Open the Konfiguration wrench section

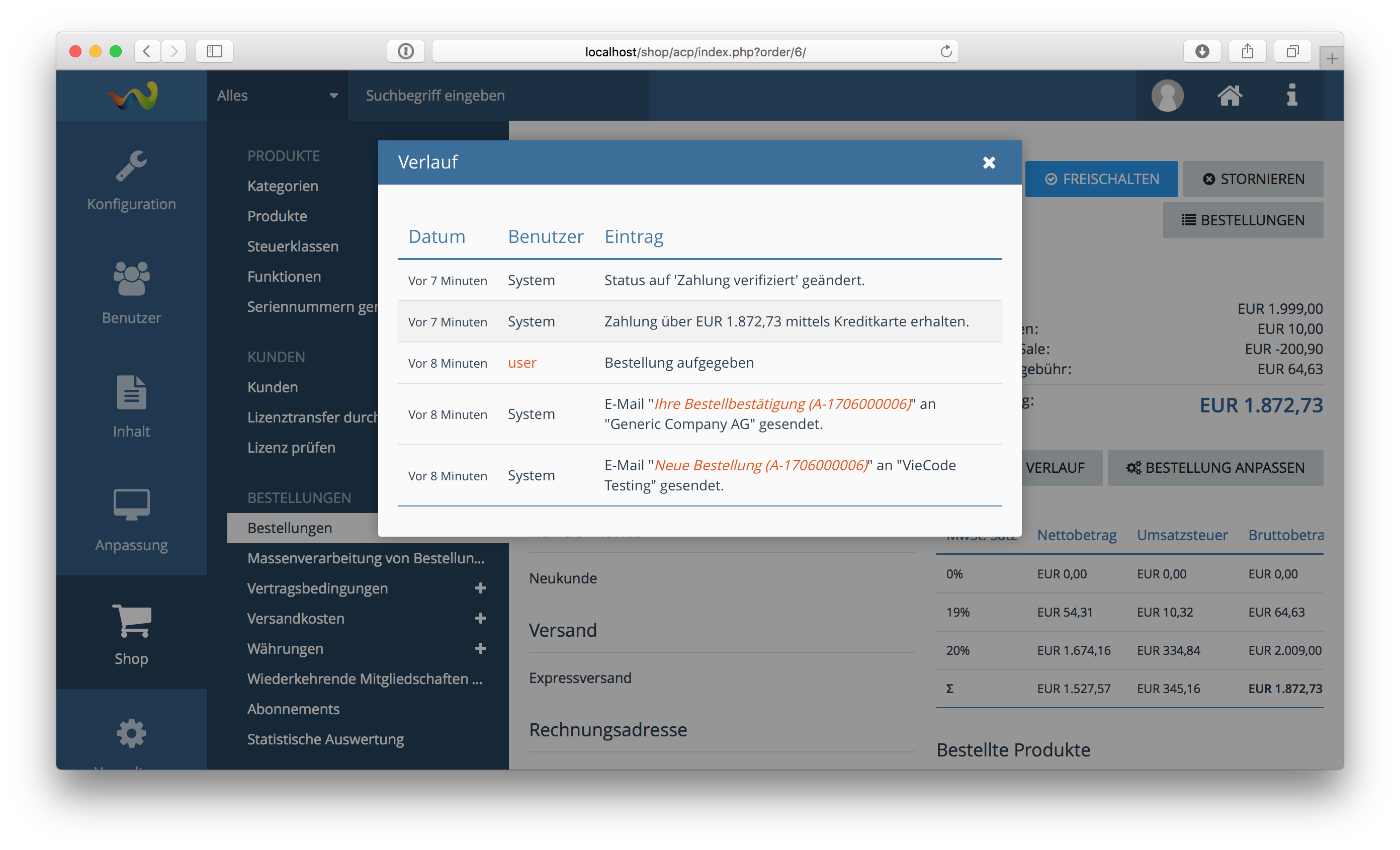pos(131,180)
